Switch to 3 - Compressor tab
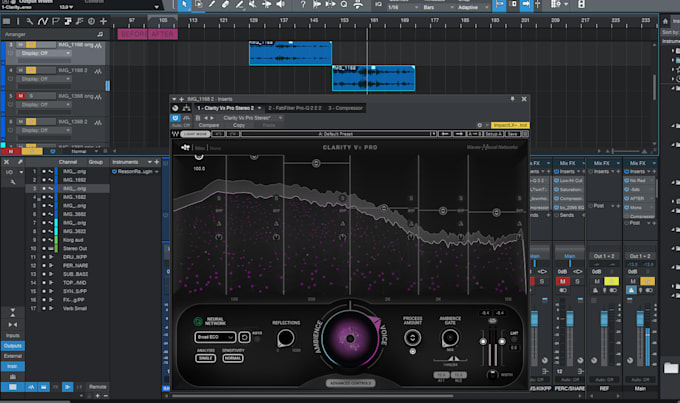The width and height of the screenshot is (680, 403). click(345, 108)
